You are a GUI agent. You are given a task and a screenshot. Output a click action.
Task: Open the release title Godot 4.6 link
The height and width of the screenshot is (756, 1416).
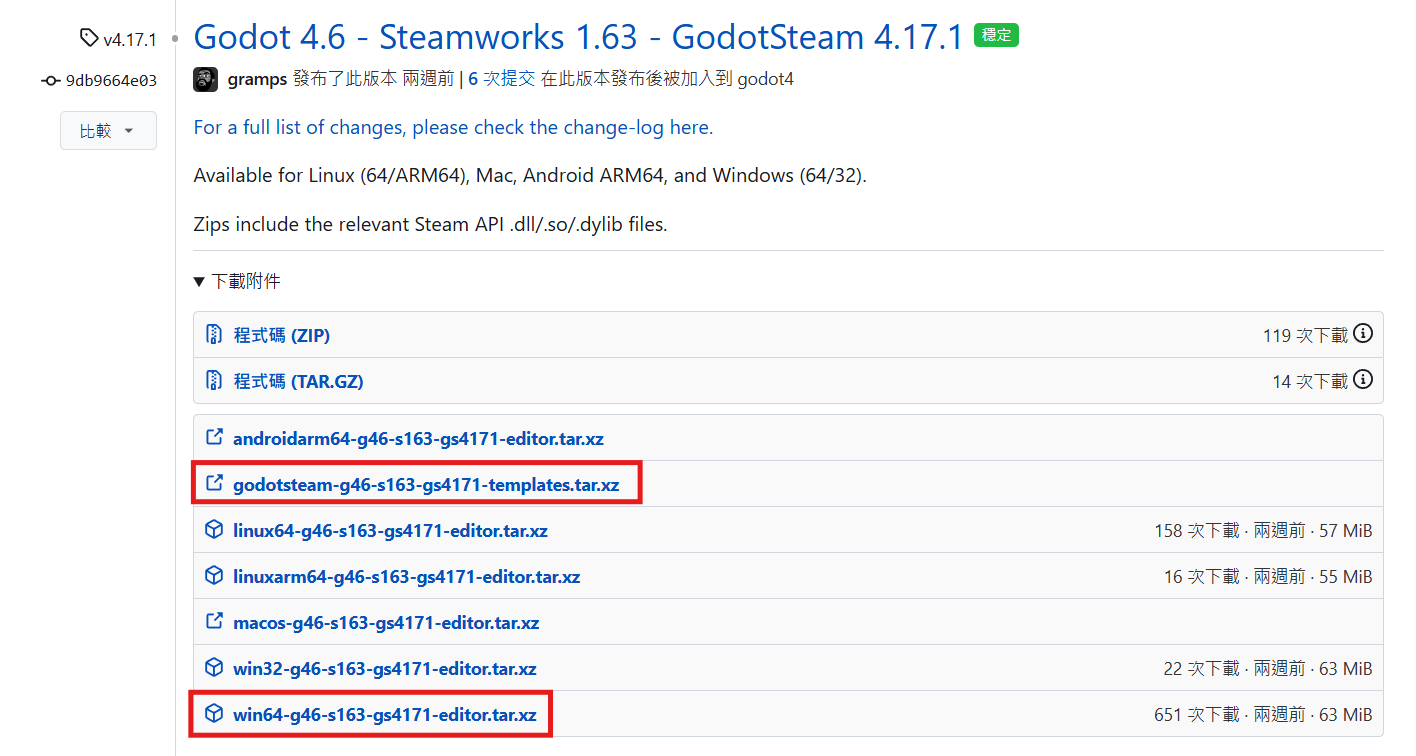577,37
